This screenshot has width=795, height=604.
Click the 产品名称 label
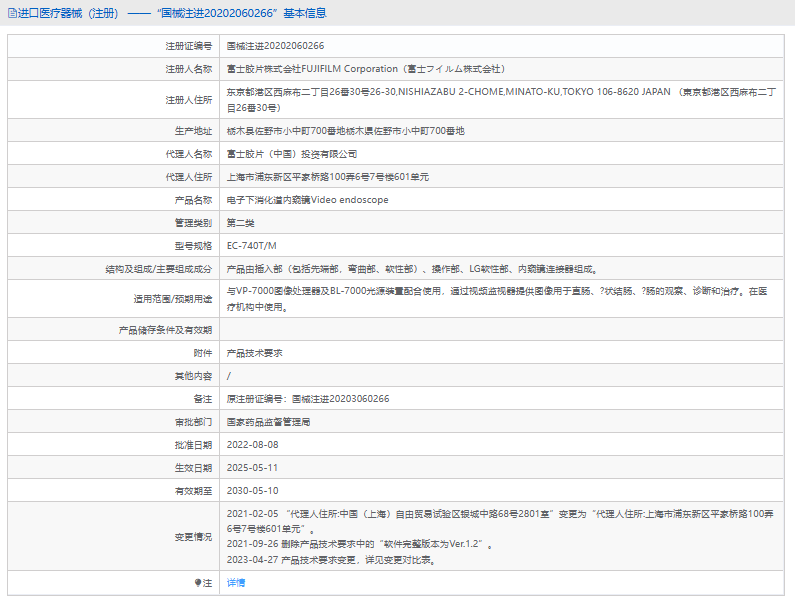point(193,200)
